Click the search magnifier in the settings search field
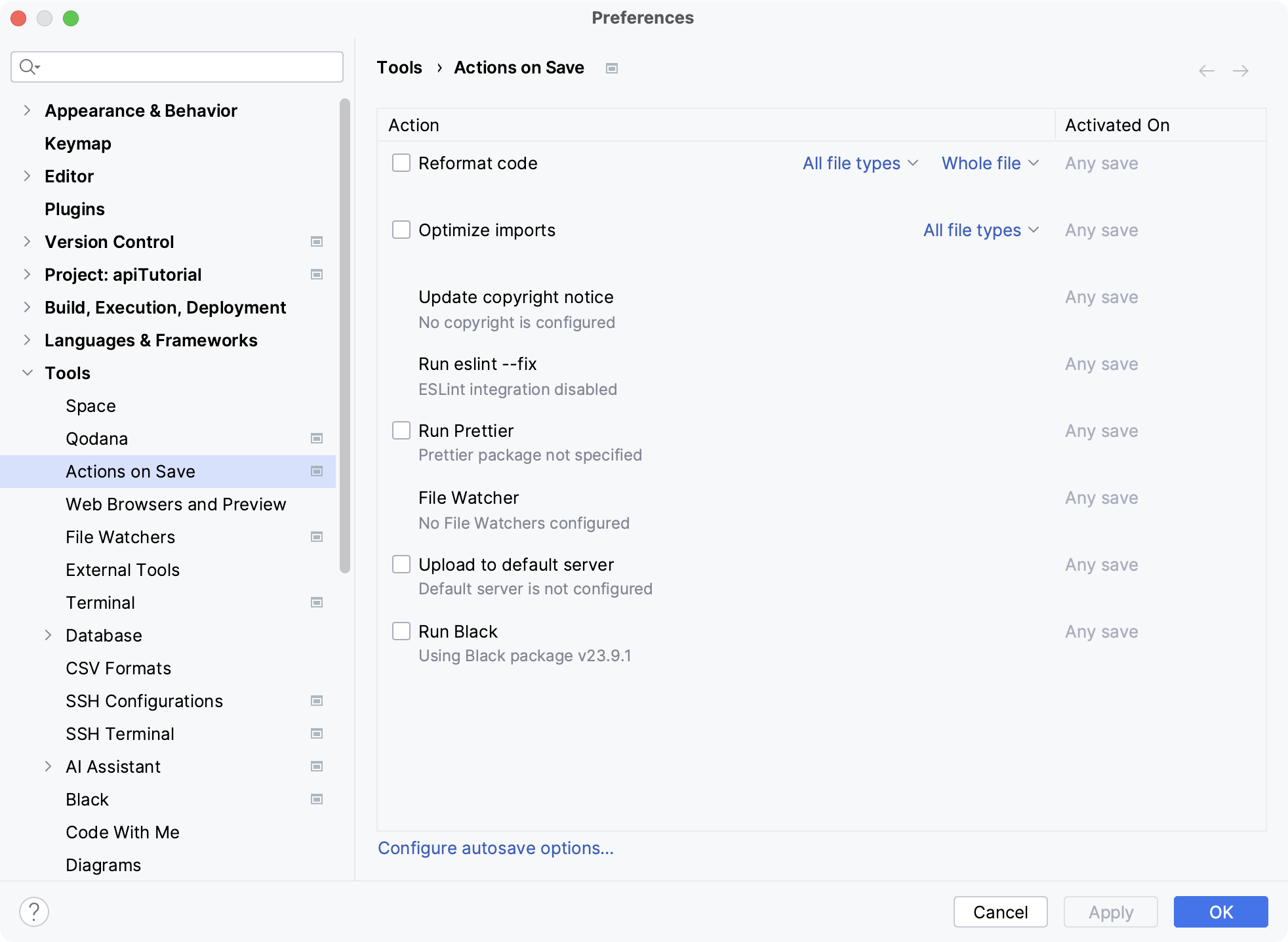 (29, 66)
